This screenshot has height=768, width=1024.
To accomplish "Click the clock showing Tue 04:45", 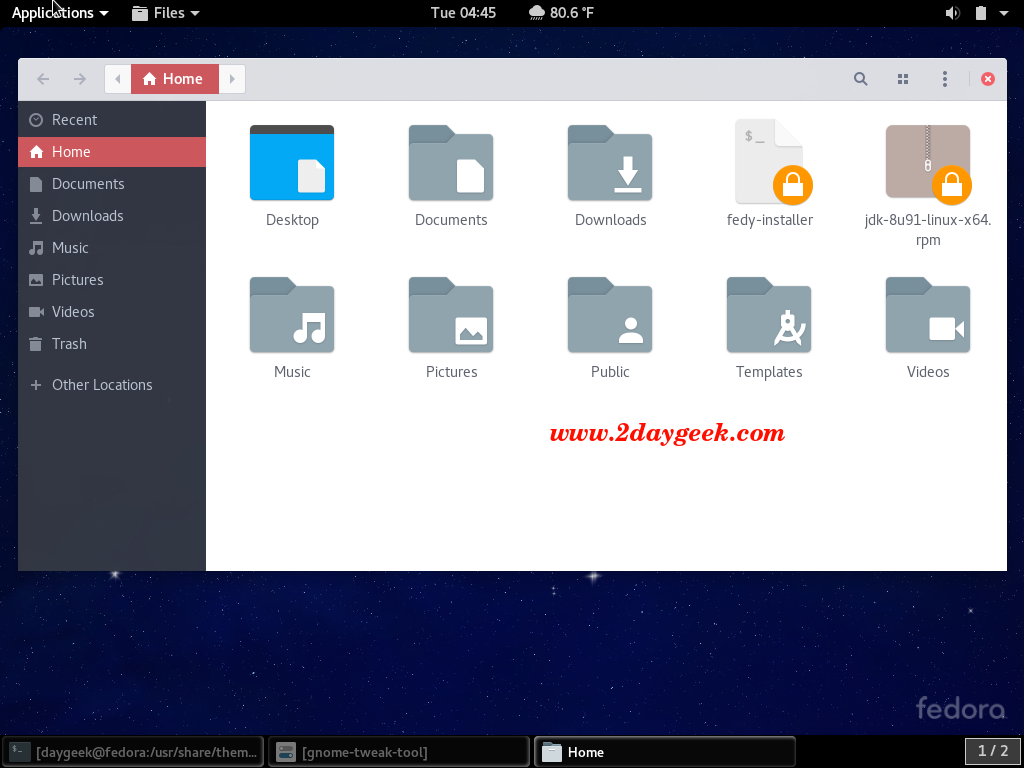I will click(463, 12).
